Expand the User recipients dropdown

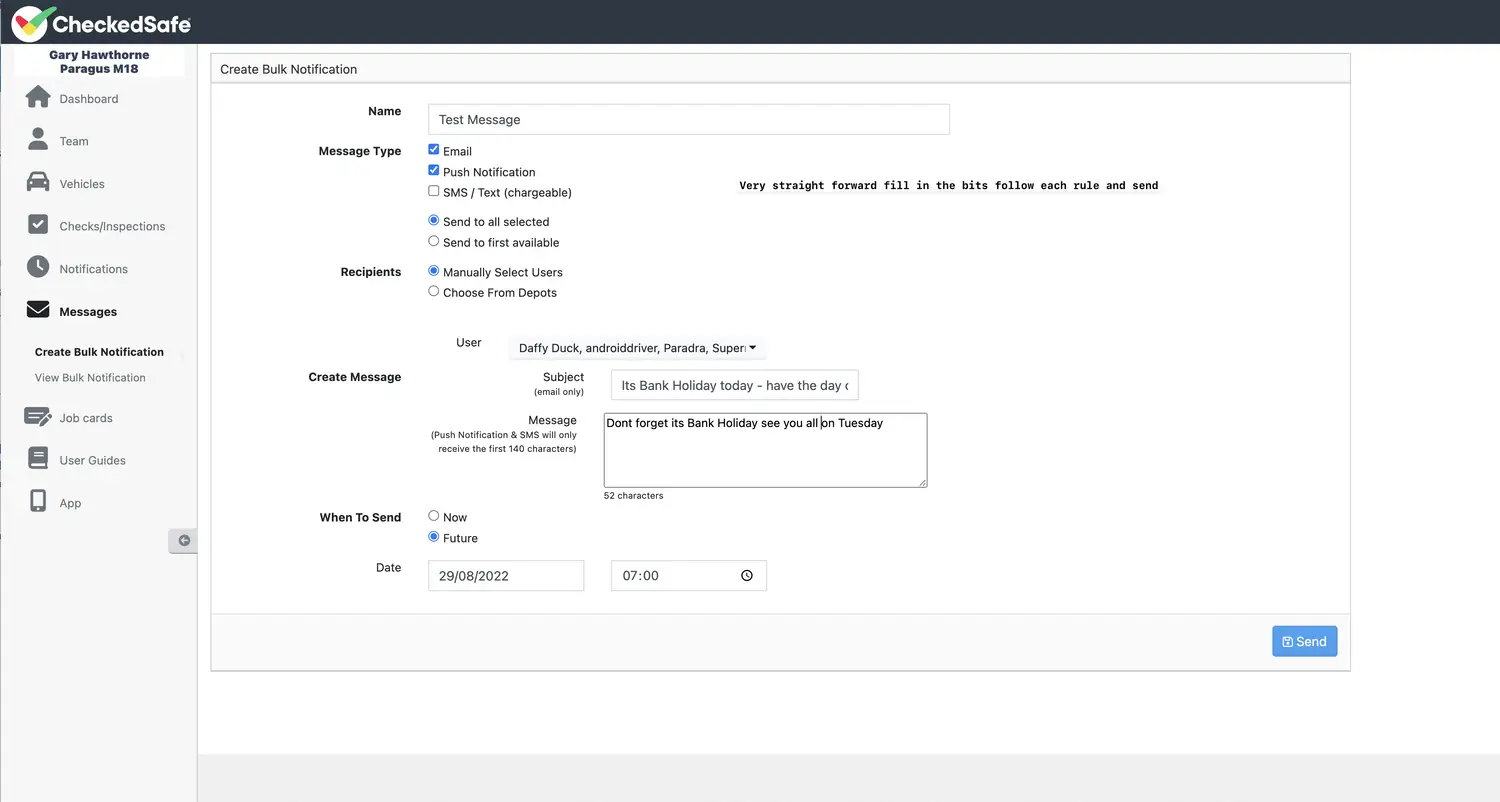tap(637, 348)
